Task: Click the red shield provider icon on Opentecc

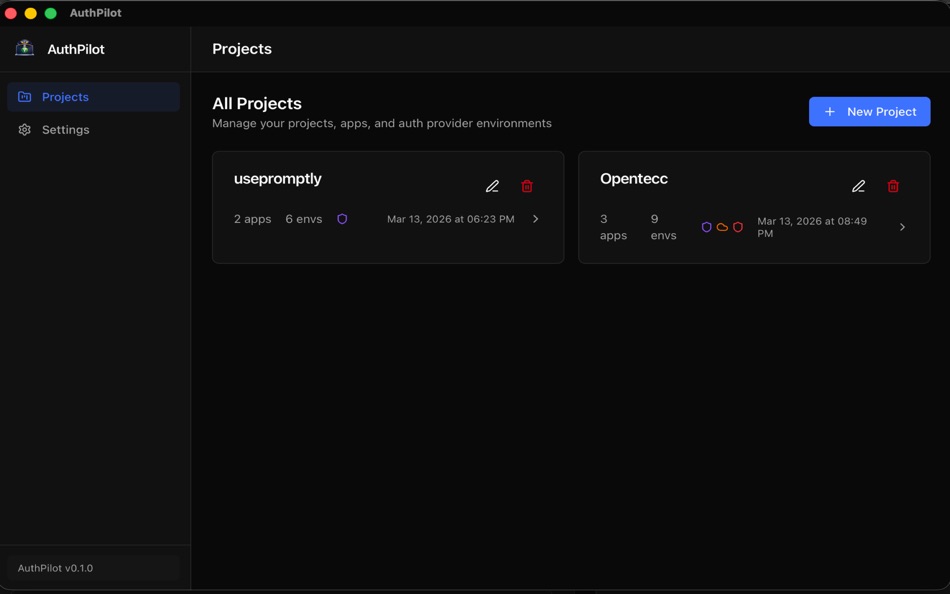Action: coord(738,227)
